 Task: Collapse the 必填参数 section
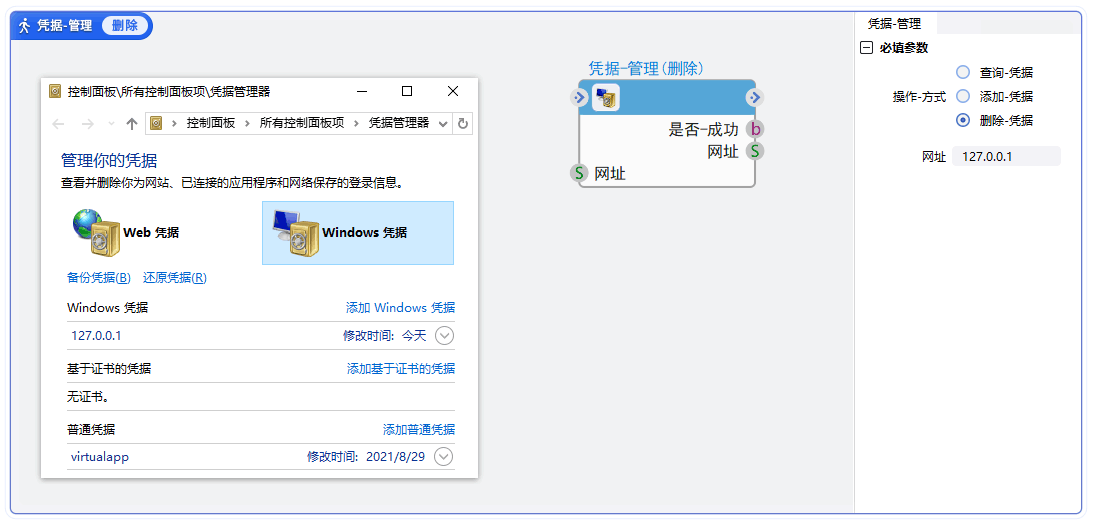[866, 48]
